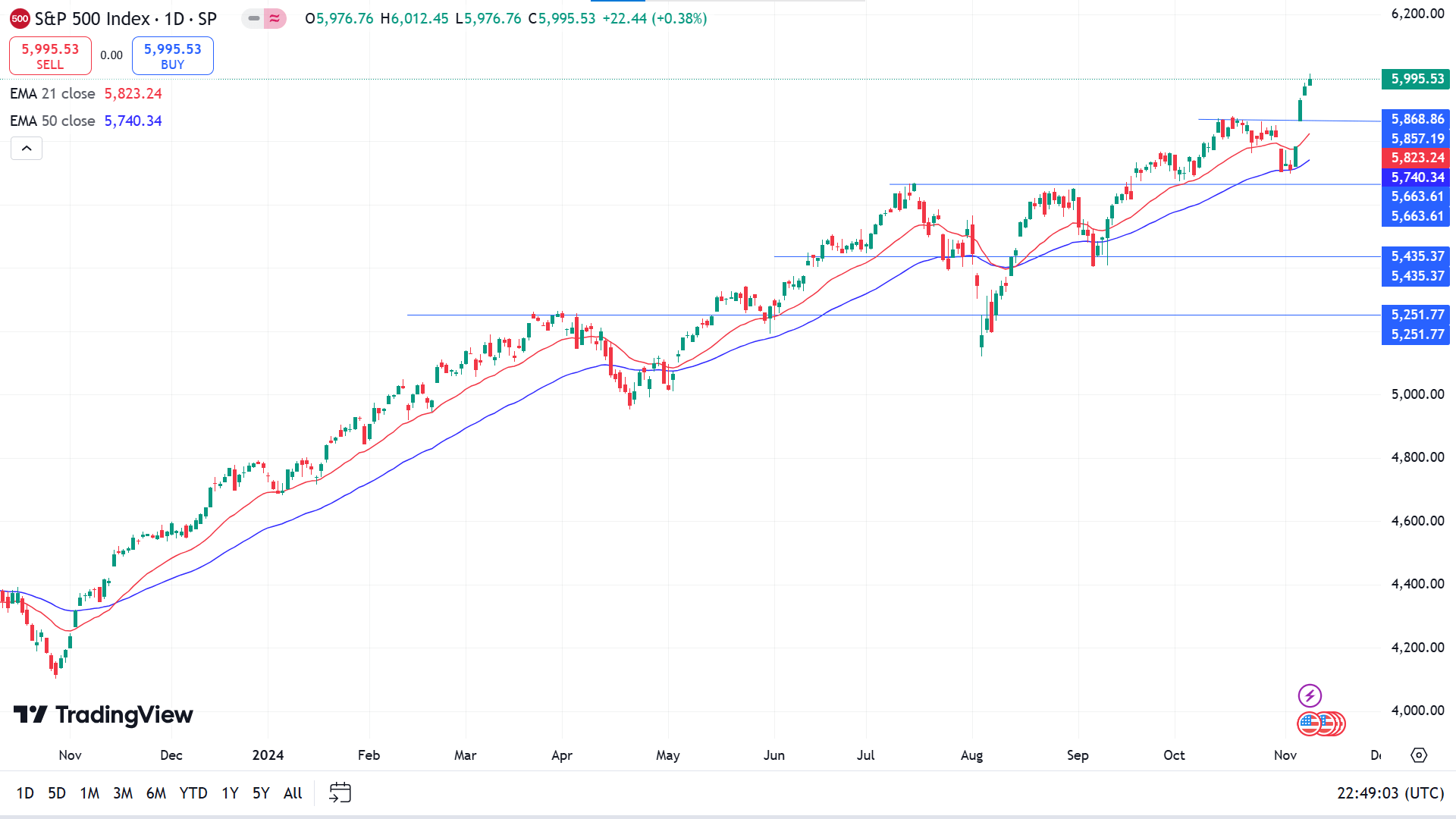Click the 5,868.86 horizontal line price label

click(1416, 119)
